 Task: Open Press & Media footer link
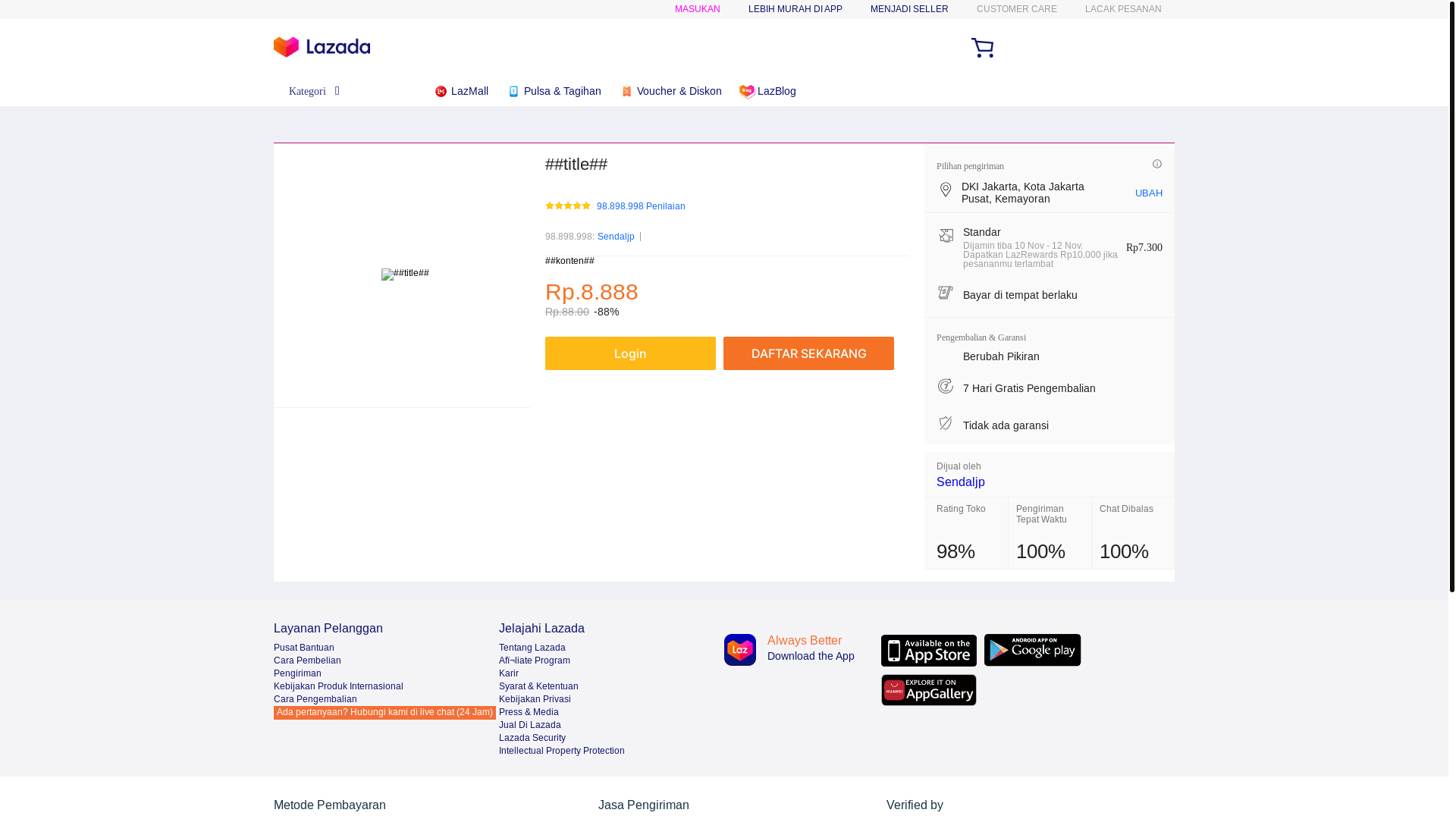529,712
